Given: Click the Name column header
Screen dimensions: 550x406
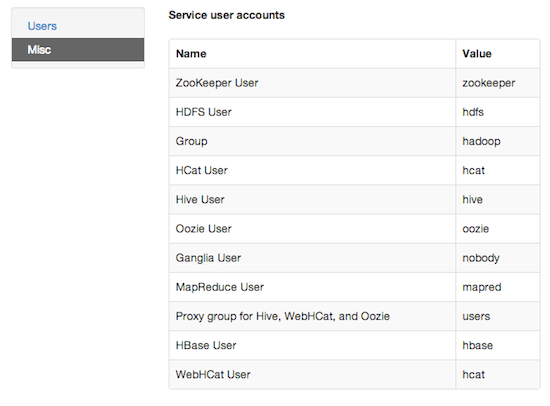Looking at the screenshot, I should tap(191, 54).
